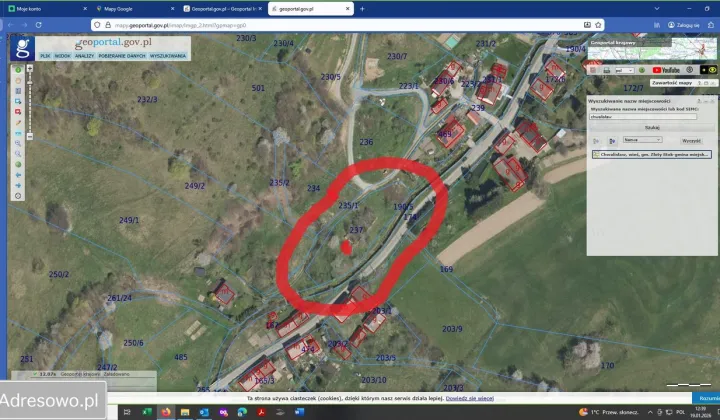Viewport: 720px width, 420px height.
Task: Open Adobe Acrobat from the taskbar
Action: [261, 412]
